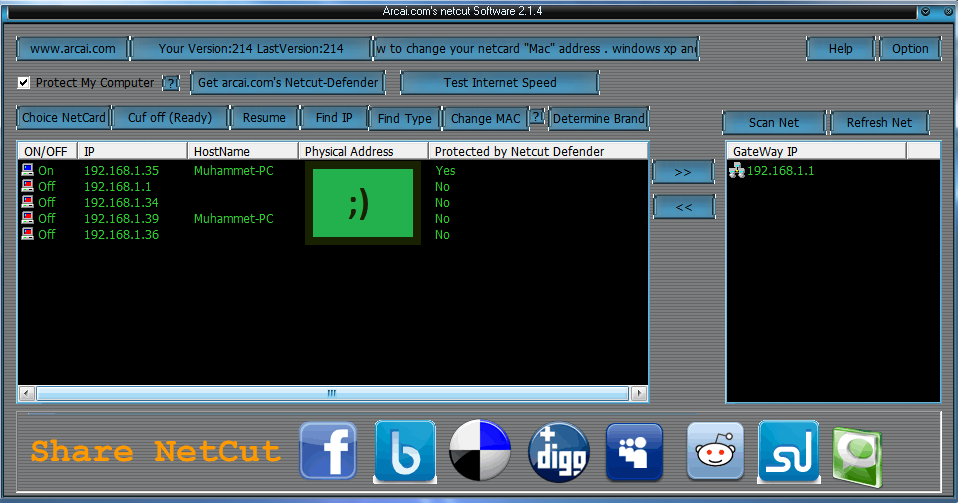Click the blue letter-b share icon
The height and width of the screenshot is (503, 958).
[x=404, y=452]
